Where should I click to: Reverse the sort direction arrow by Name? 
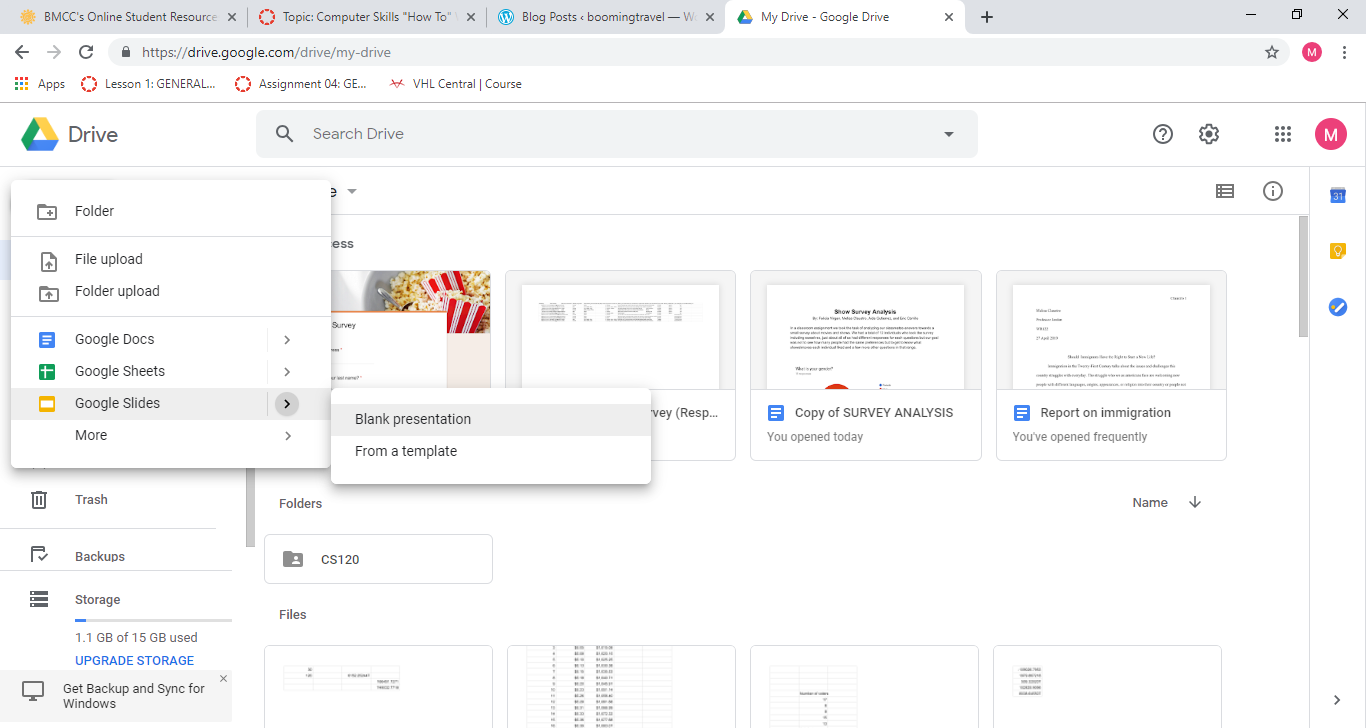pos(1195,503)
